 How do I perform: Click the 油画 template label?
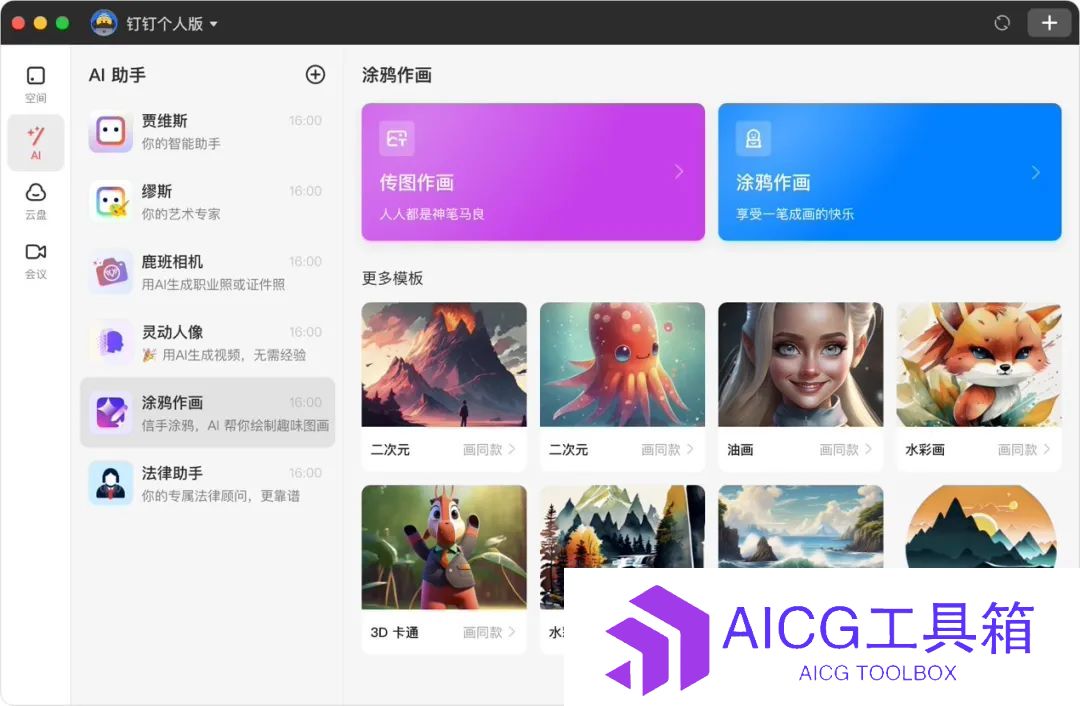pyautogui.click(x=740, y=450)
